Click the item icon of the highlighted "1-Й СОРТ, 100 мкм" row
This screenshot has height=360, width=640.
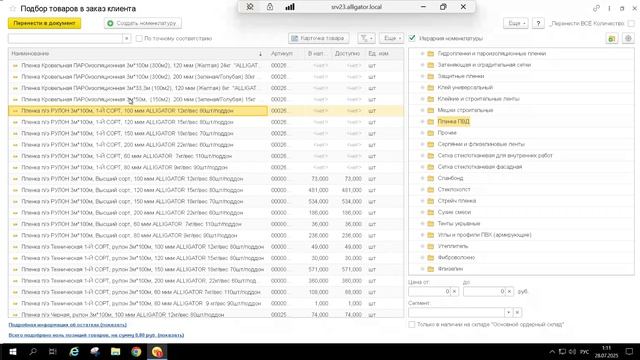[x=15, y=111]
